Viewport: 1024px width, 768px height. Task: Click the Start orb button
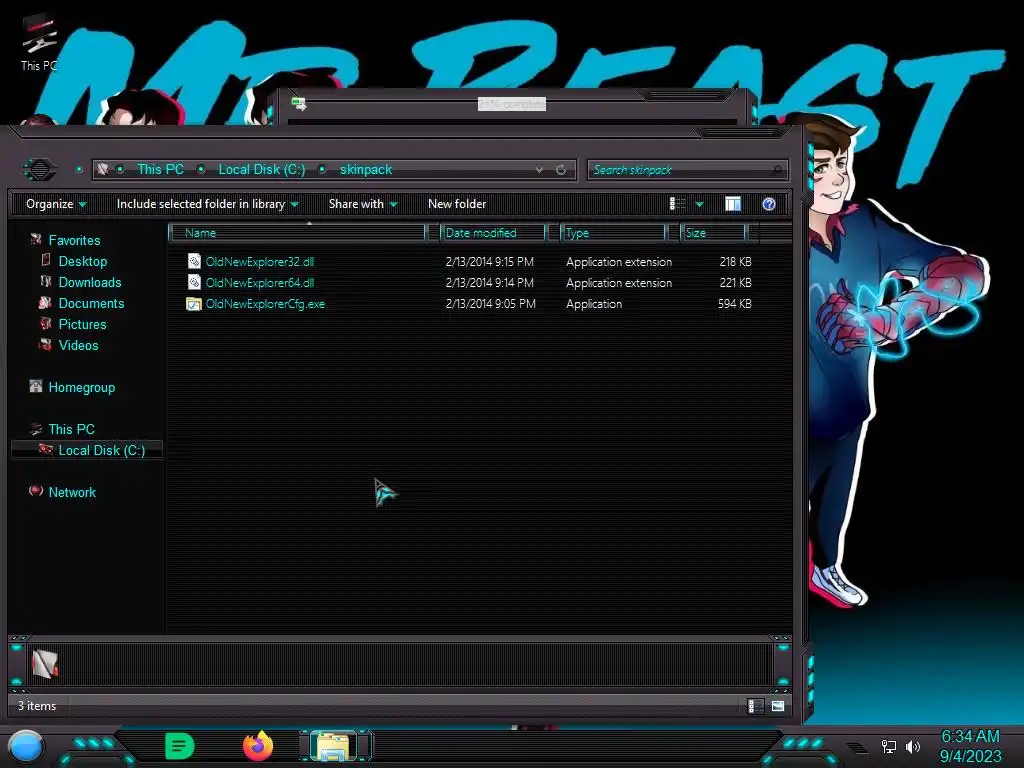pyautogui.click(x=25, y=748)
